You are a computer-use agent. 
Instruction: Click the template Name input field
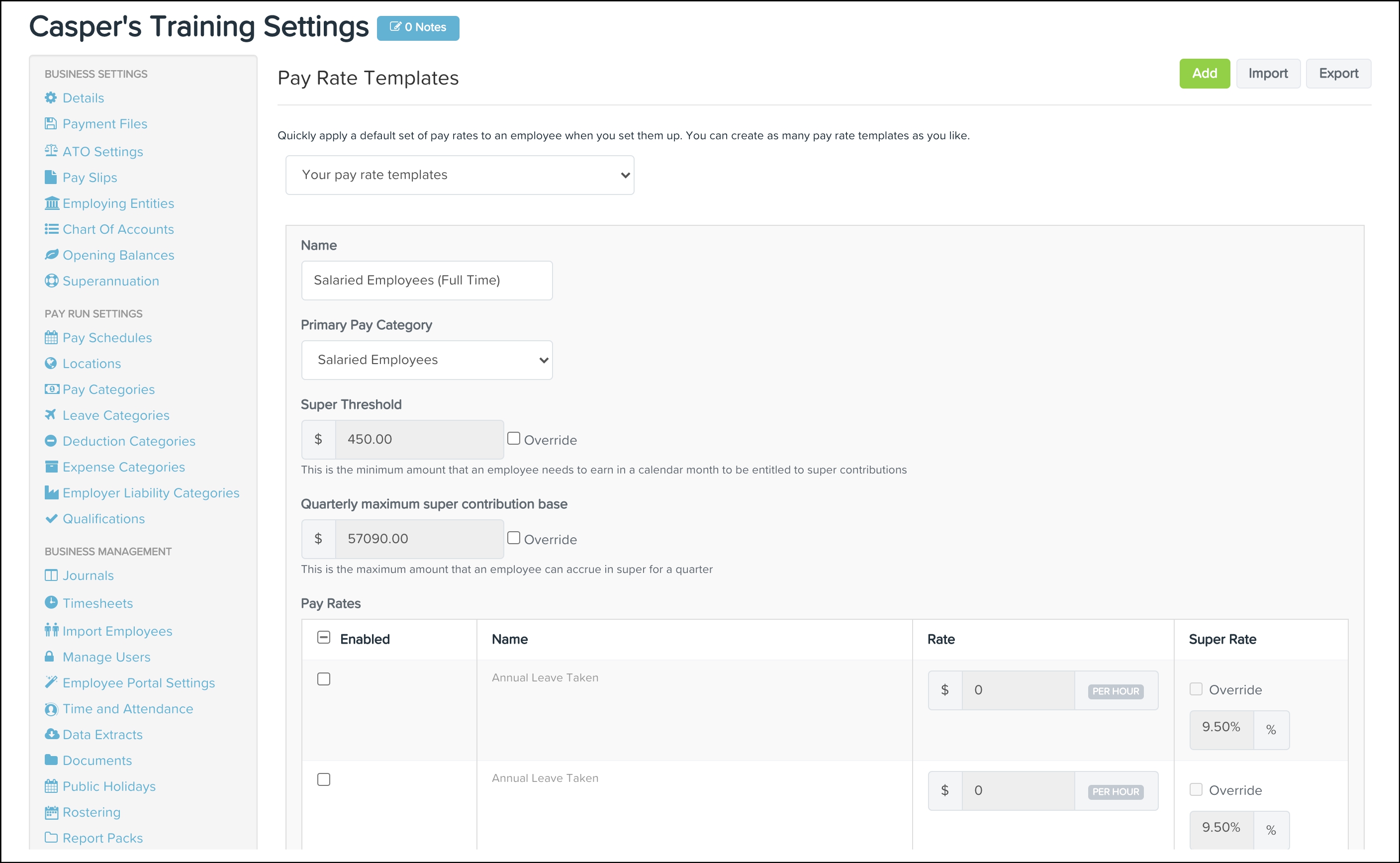pos(426,280)
